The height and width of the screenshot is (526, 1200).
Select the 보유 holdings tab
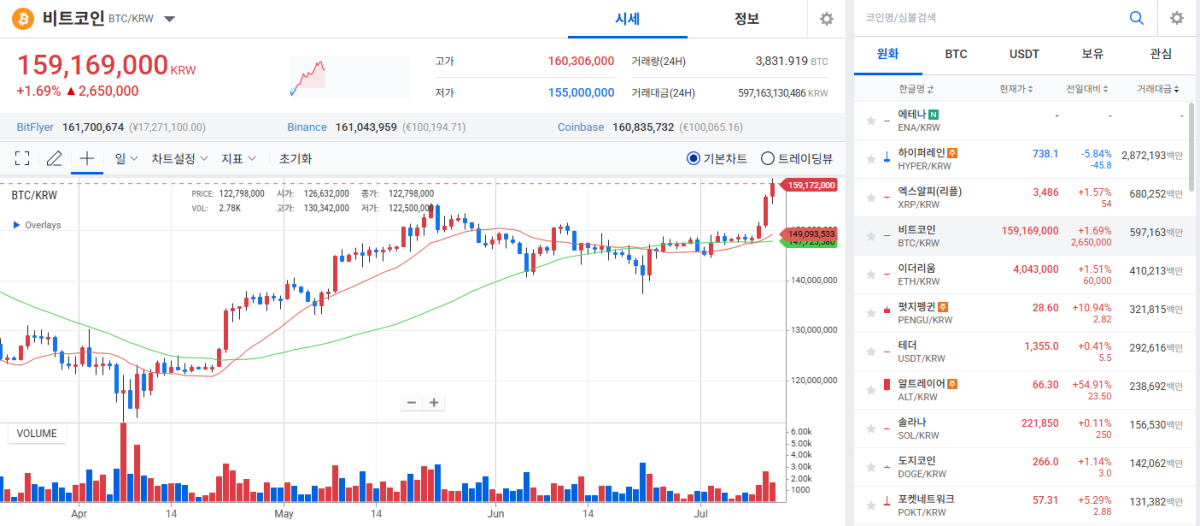point(1092,54)
